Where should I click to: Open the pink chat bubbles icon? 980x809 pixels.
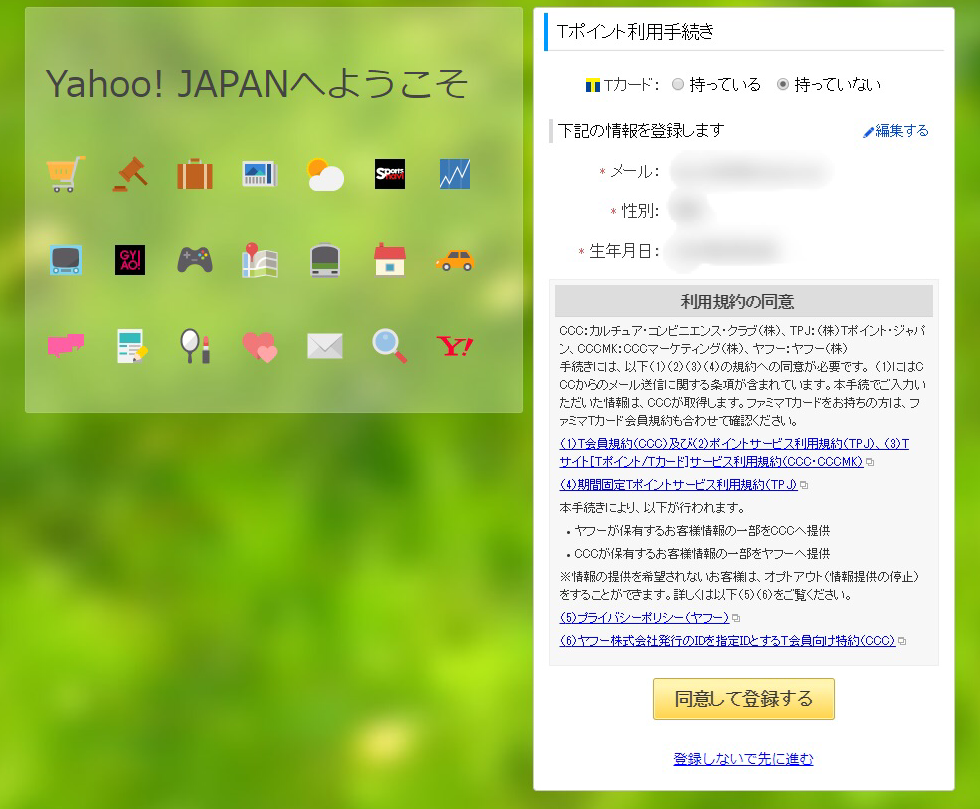tap(66, 346)
